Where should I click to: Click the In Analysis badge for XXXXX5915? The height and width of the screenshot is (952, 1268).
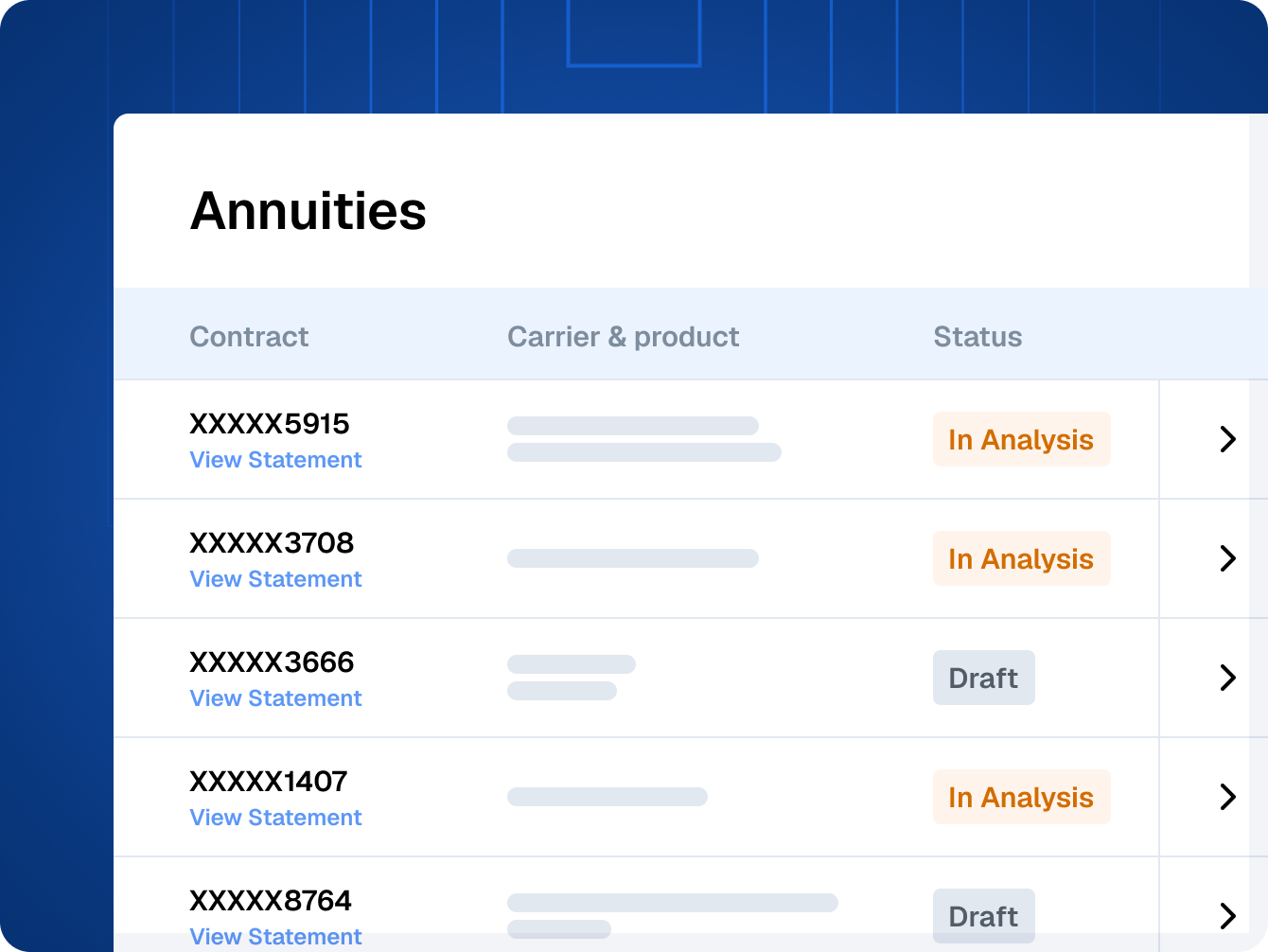pyautogui.click(x=1021, y=439)
